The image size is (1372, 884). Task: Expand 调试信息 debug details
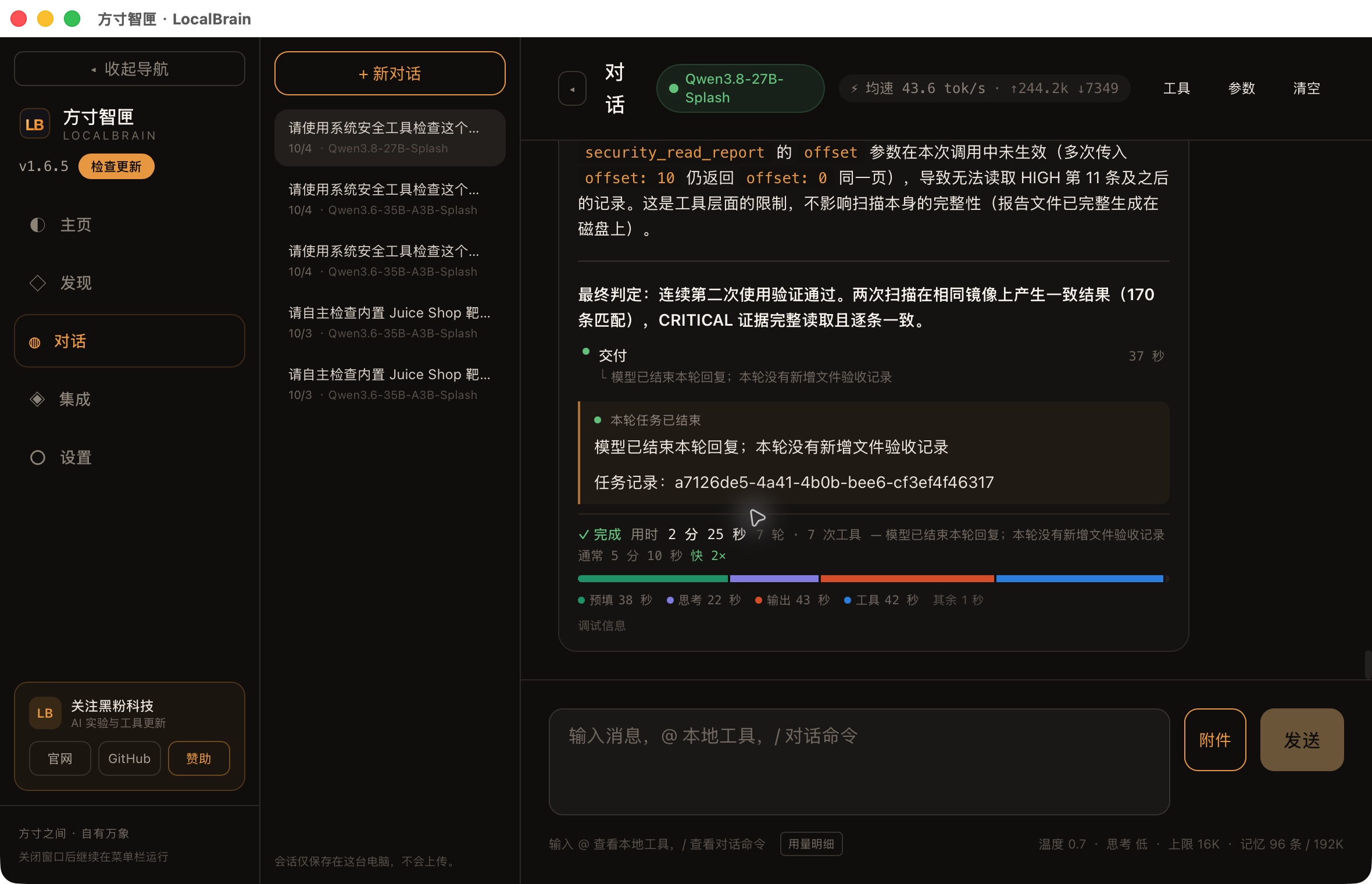pyautogui.click(x=602, y=626)
